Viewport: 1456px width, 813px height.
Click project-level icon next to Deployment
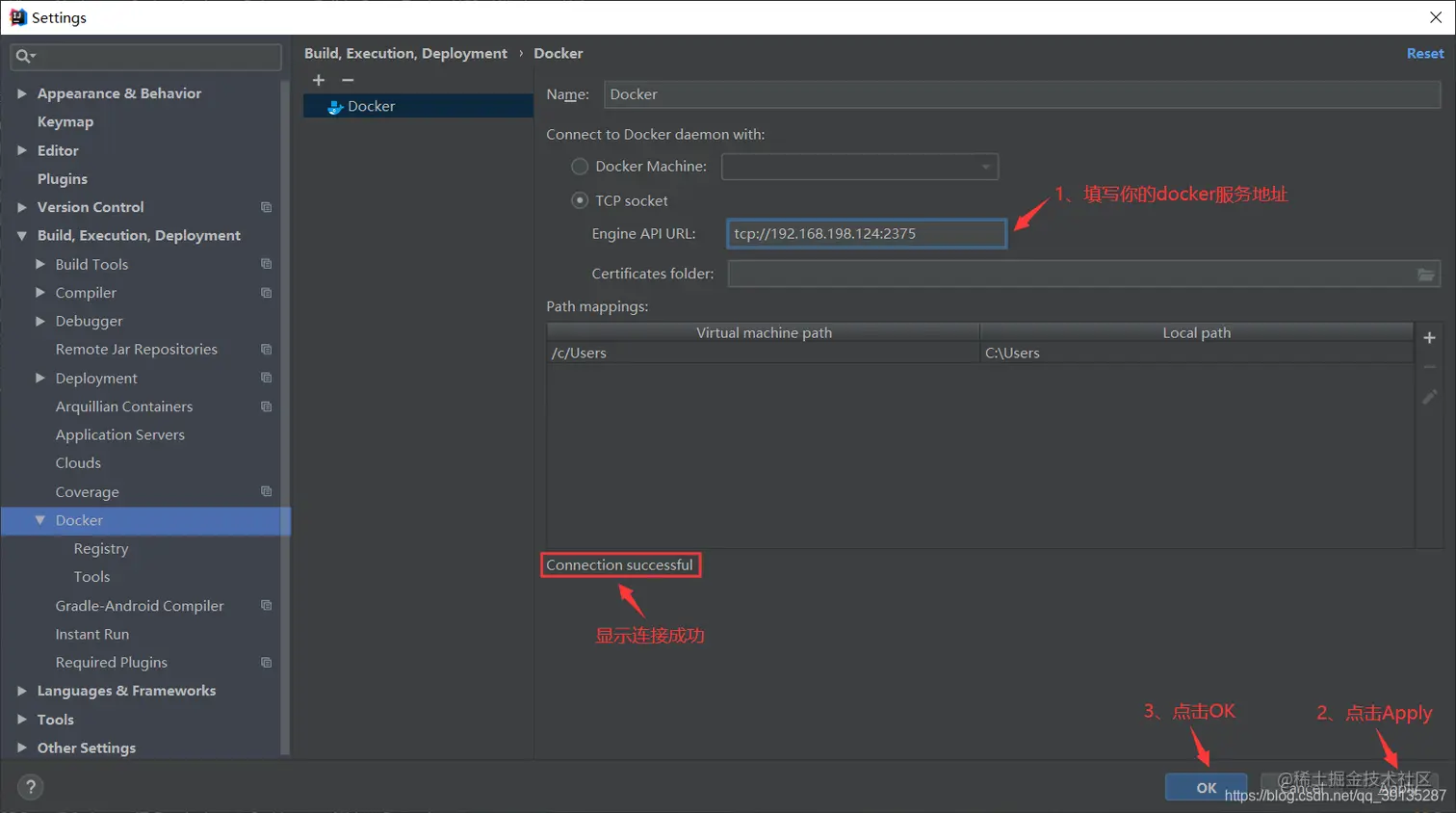click(x=266, y=378)
